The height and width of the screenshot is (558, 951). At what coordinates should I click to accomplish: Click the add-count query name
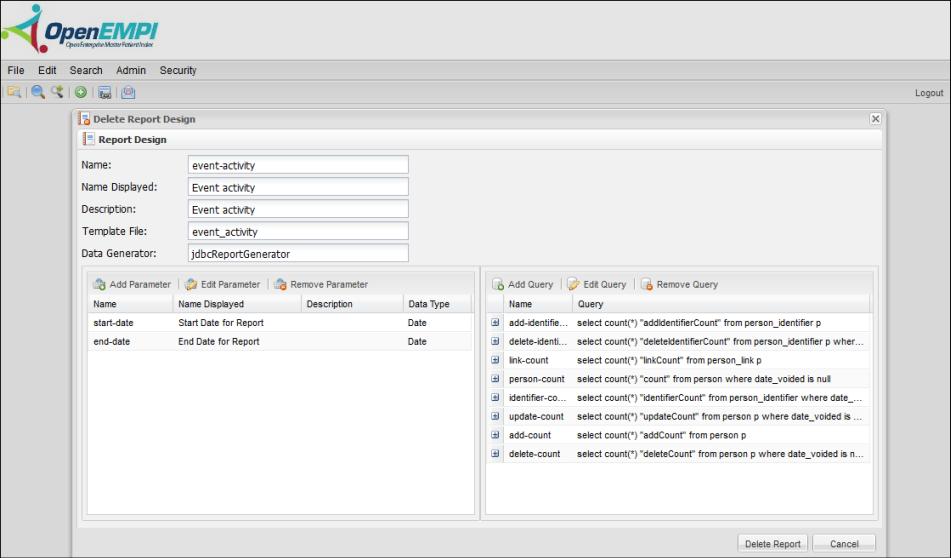point(529,435)
